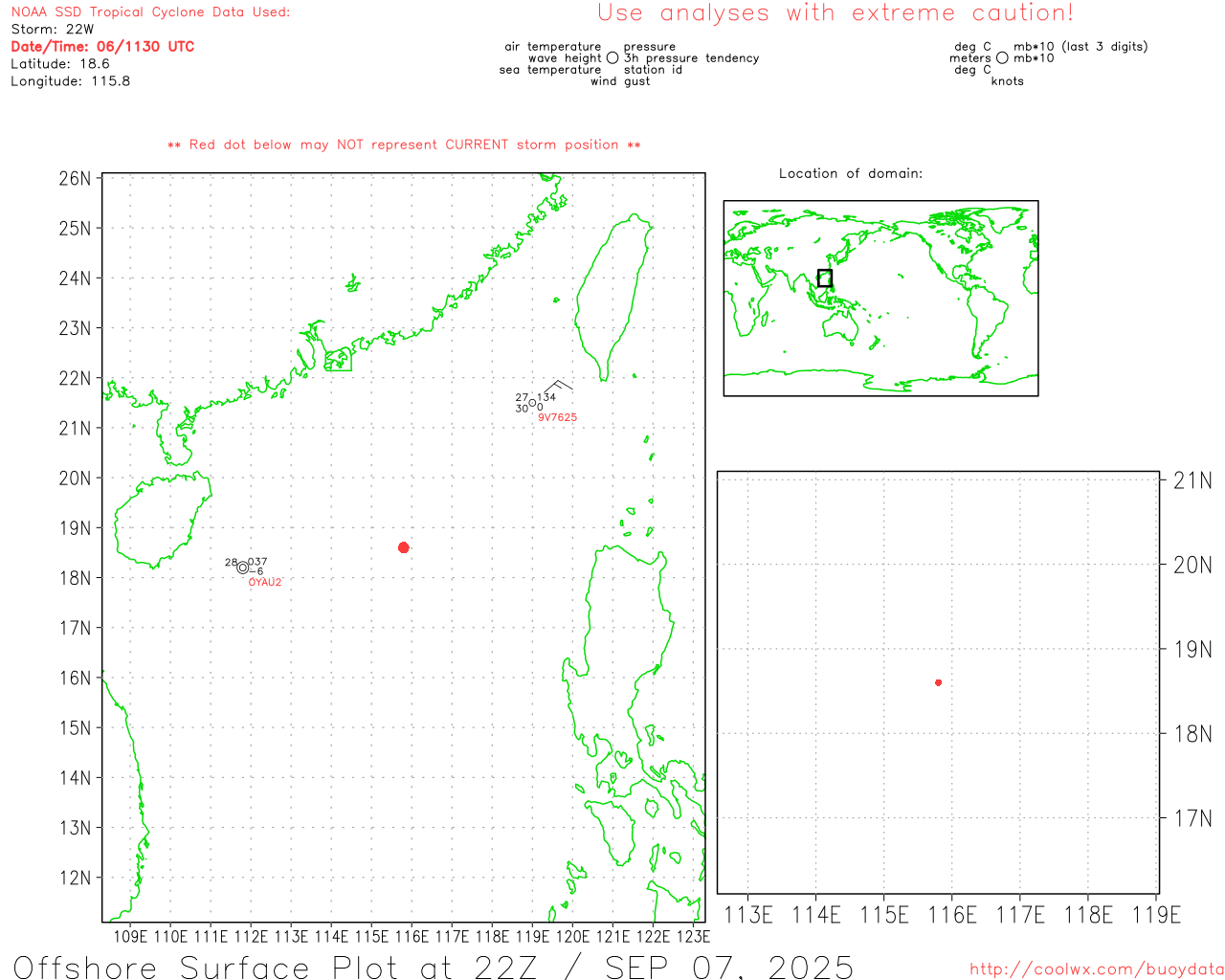Click the knots unit legend label
This screenshot has width=1225, height=980.
(x=1008, y=81)
